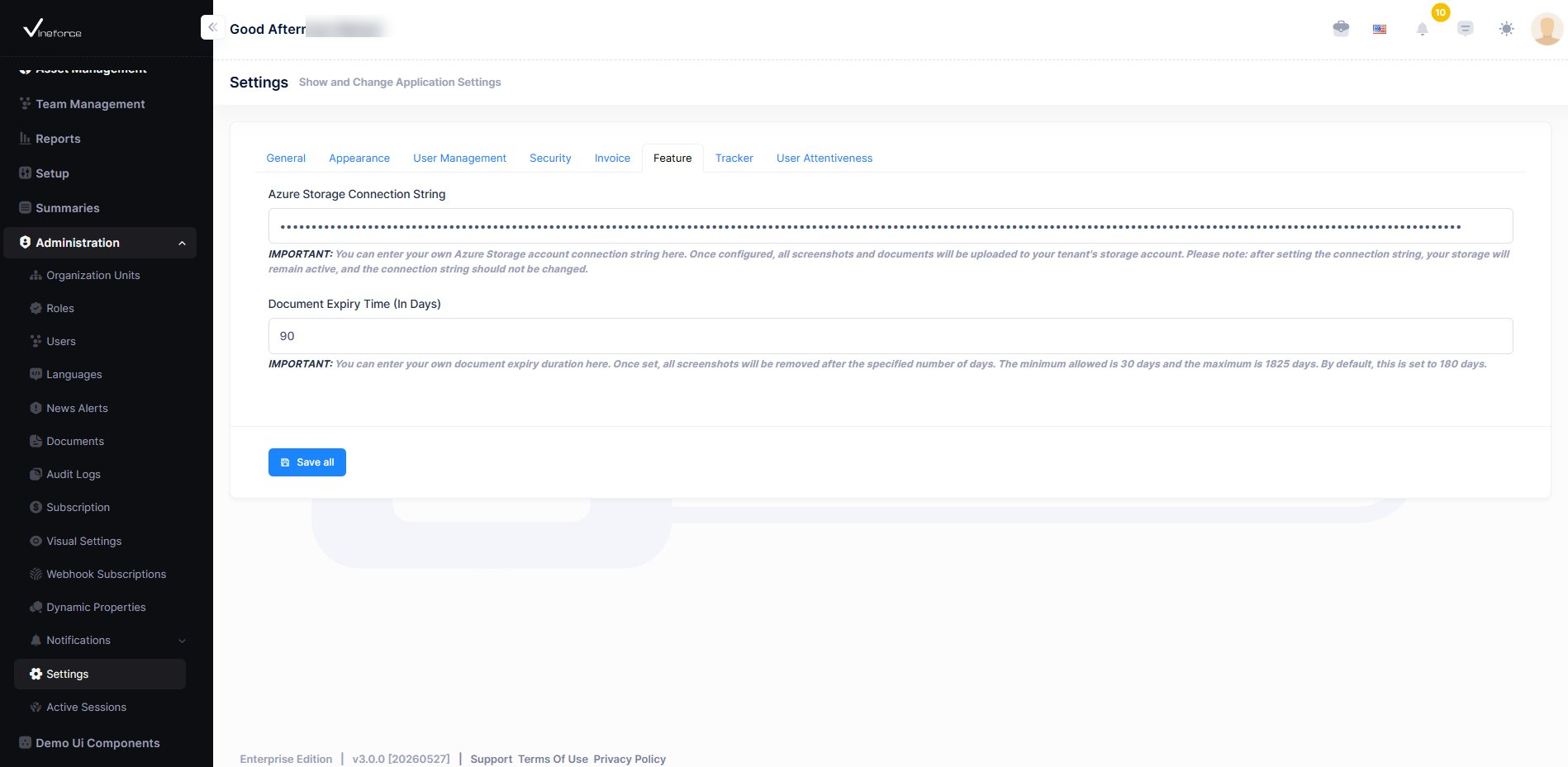Open the Invoice tab
The image size is (1568, 767).
[x=612, y=158]
